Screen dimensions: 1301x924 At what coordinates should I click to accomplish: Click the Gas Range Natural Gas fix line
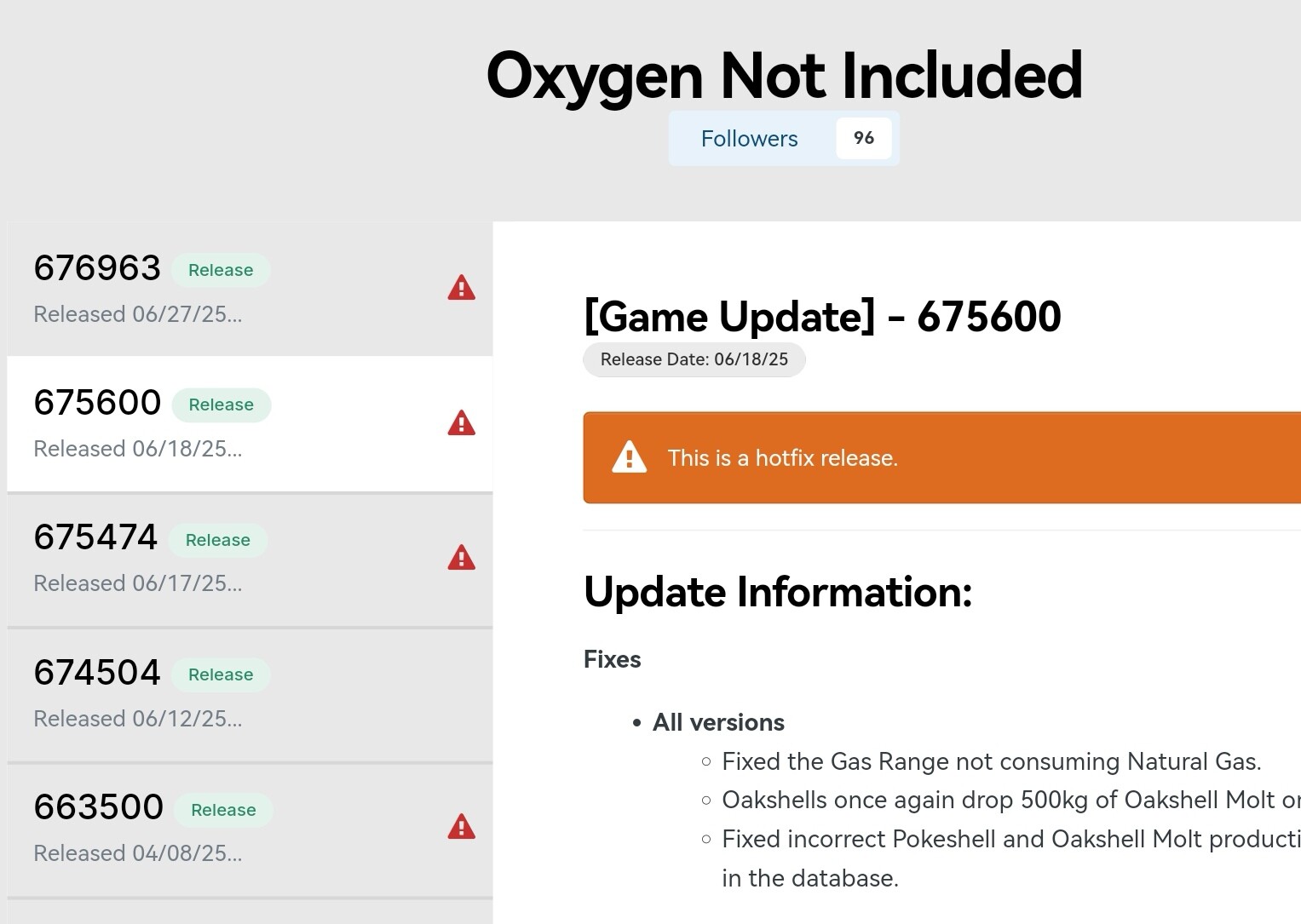pyautogui.click(x=992, y=761)
